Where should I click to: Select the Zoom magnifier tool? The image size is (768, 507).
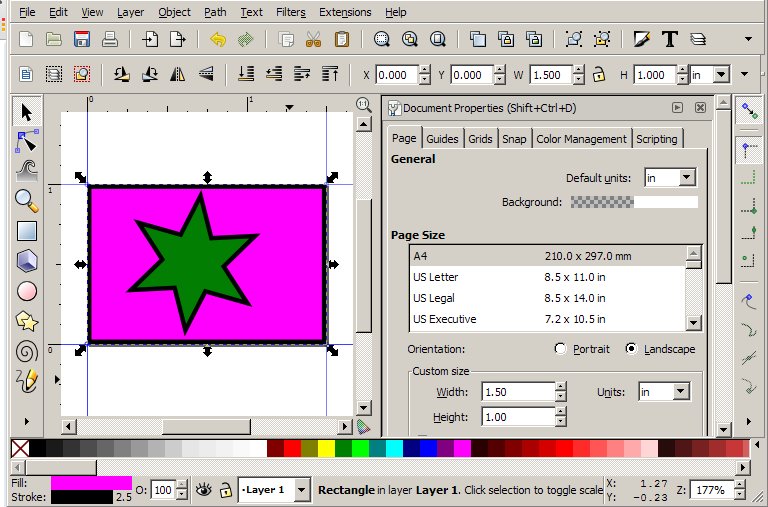27,200
